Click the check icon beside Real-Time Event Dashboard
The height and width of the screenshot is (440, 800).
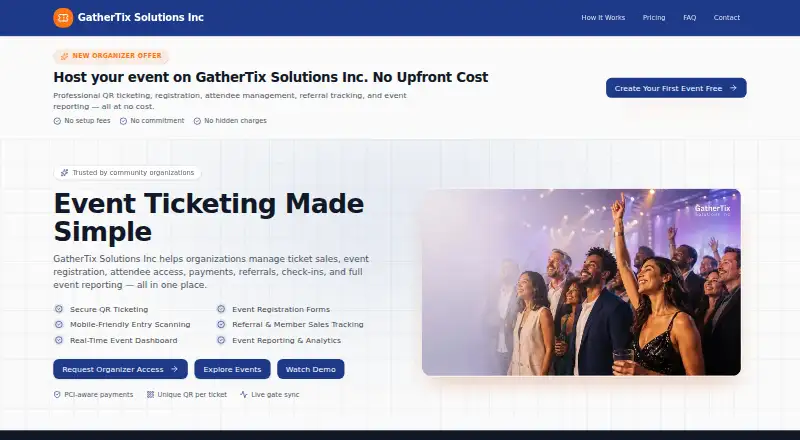(59, 340)
